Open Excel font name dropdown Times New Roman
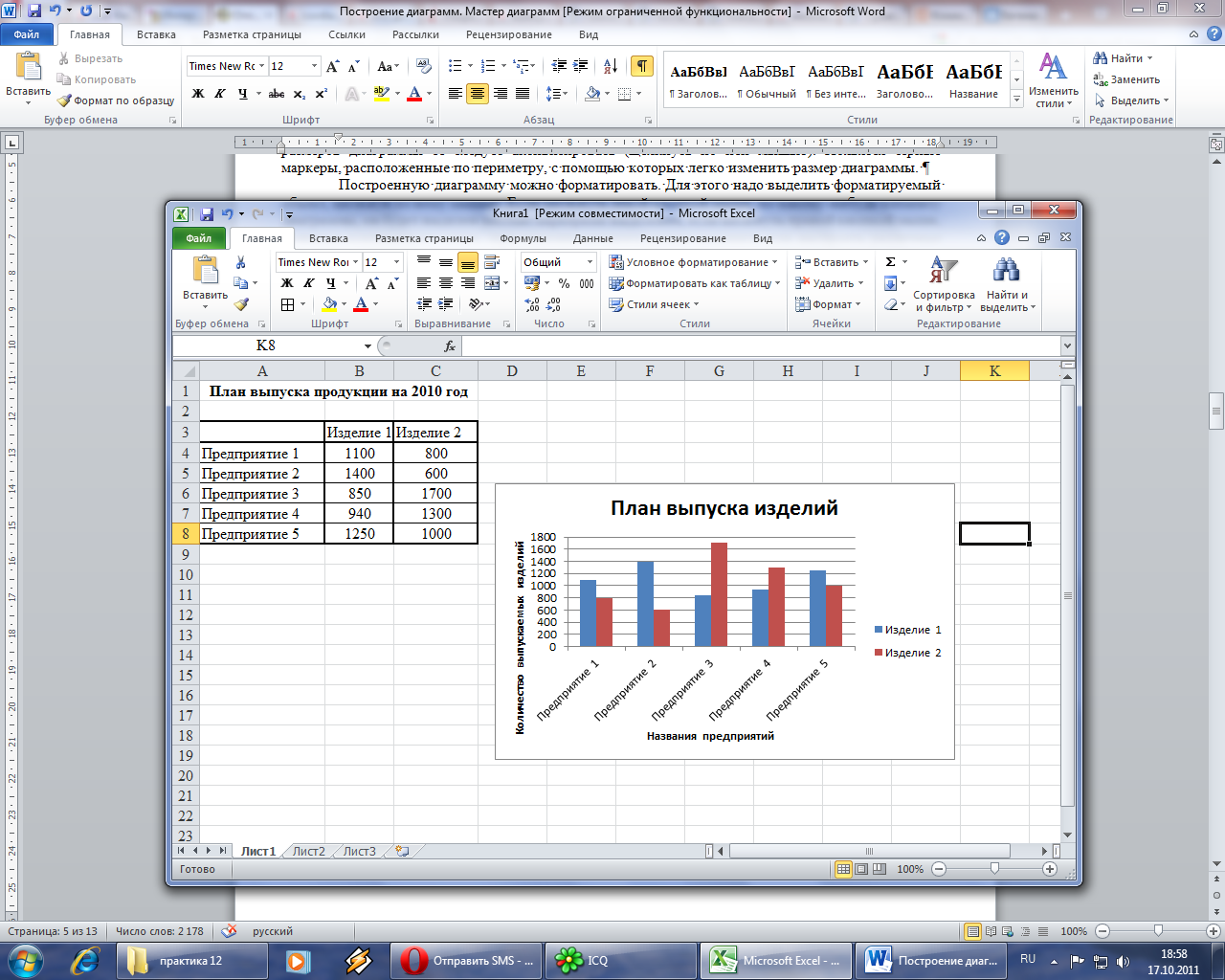The image size is (1225, 980). tap(356, 262)
